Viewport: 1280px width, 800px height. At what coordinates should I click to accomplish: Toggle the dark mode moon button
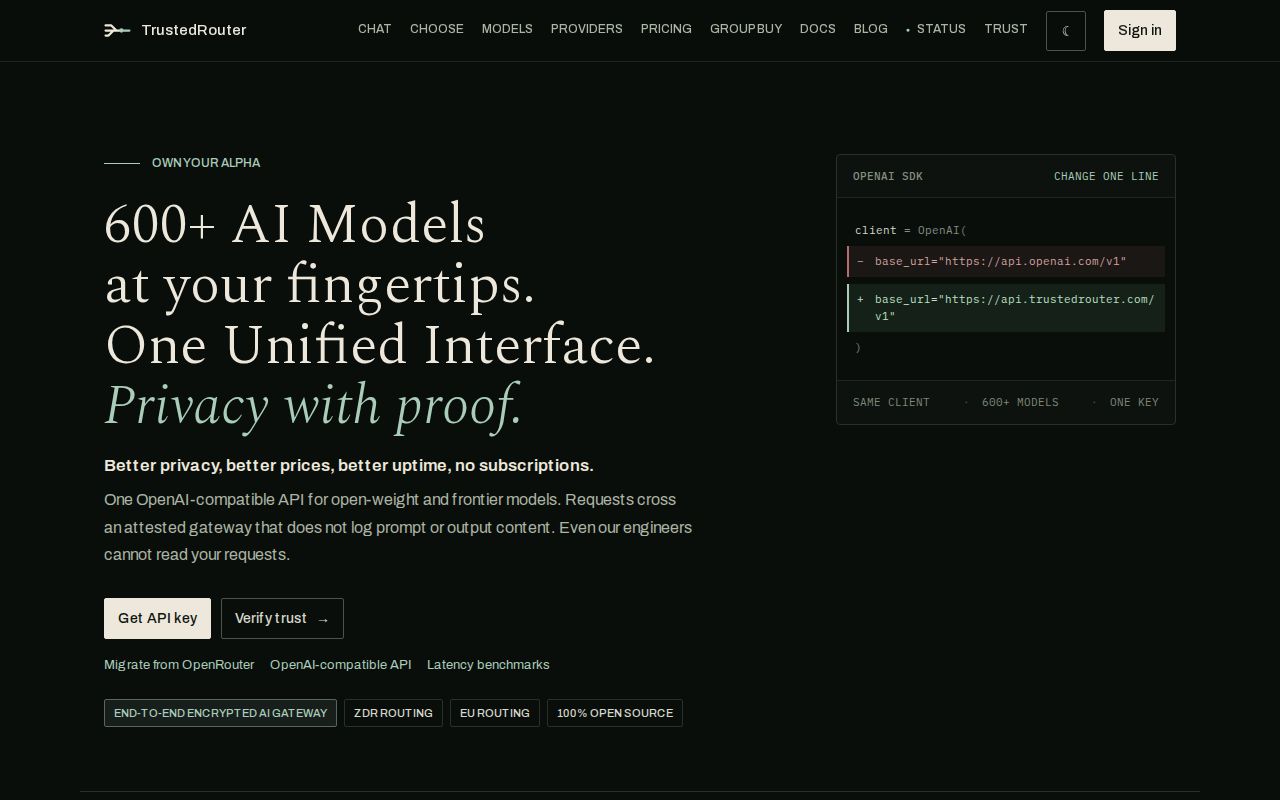click(x=1066, y=31)
